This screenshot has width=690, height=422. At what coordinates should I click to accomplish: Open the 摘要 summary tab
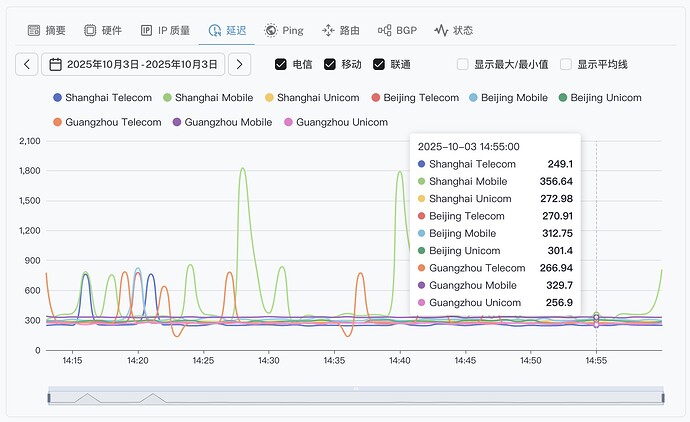[47, 30]
